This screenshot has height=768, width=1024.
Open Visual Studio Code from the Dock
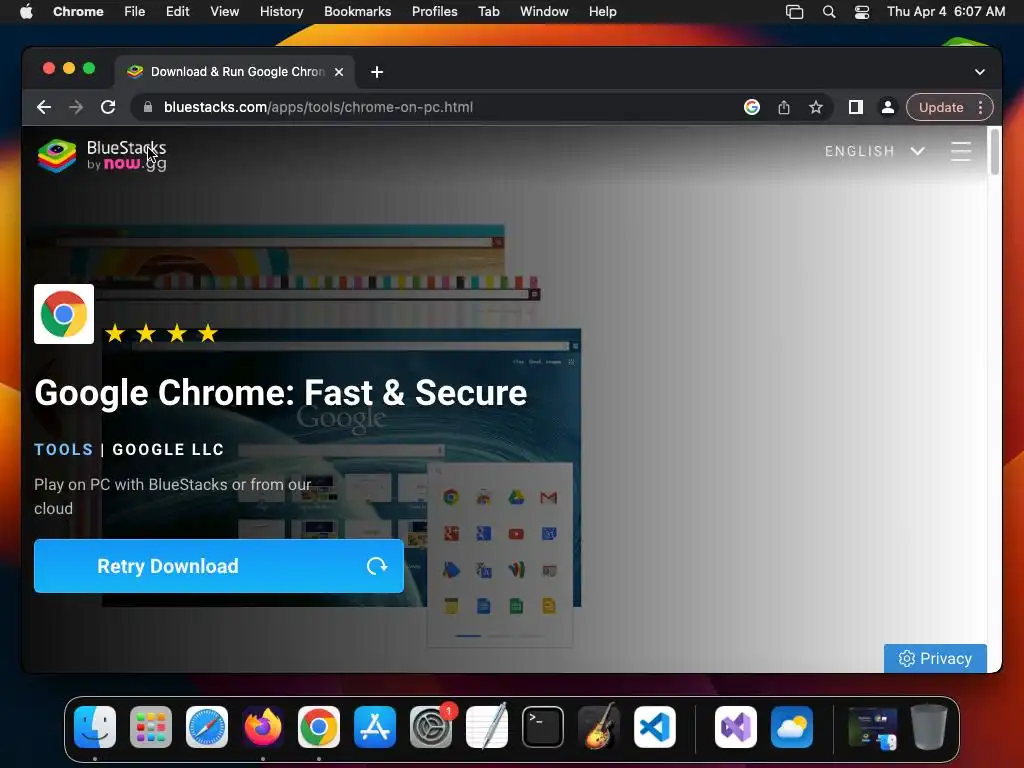point(655,727)
